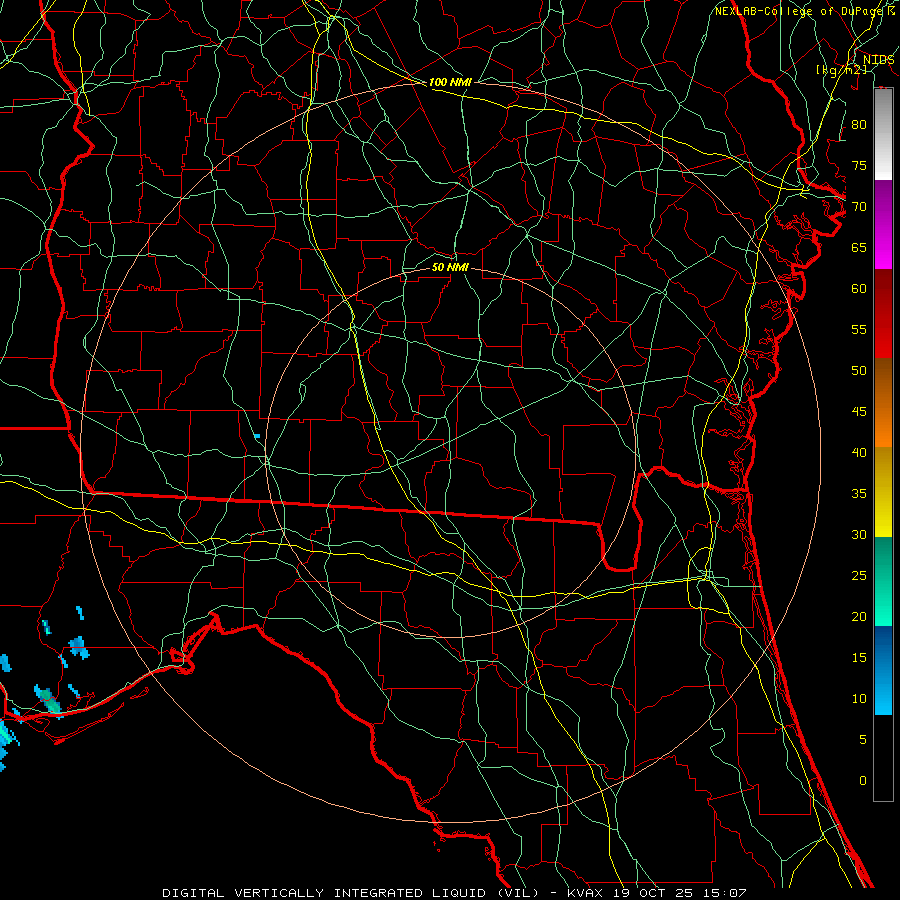Click the yellow 30-40 segment of color scale
This screenshot has height=900, width=900.
883,492
